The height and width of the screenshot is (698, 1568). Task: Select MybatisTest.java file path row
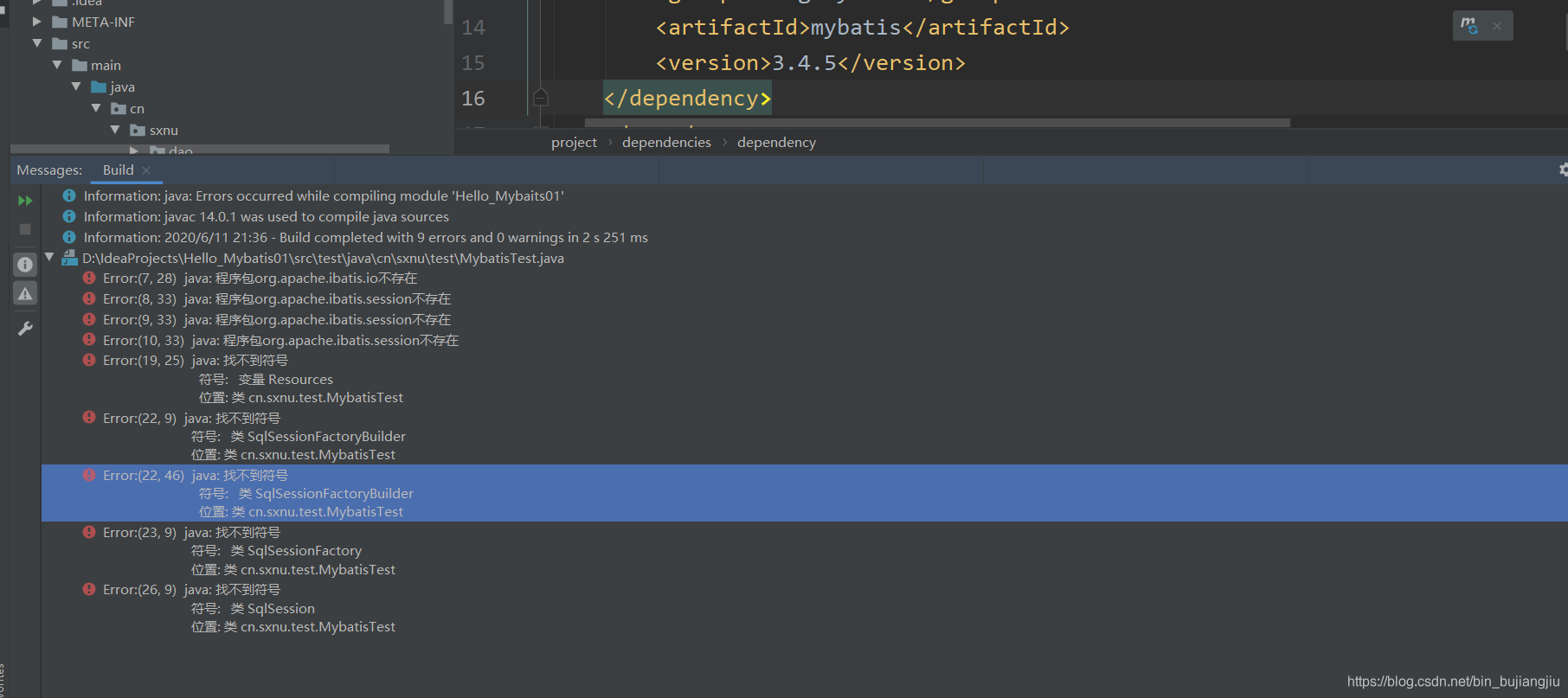click(323, 259)
